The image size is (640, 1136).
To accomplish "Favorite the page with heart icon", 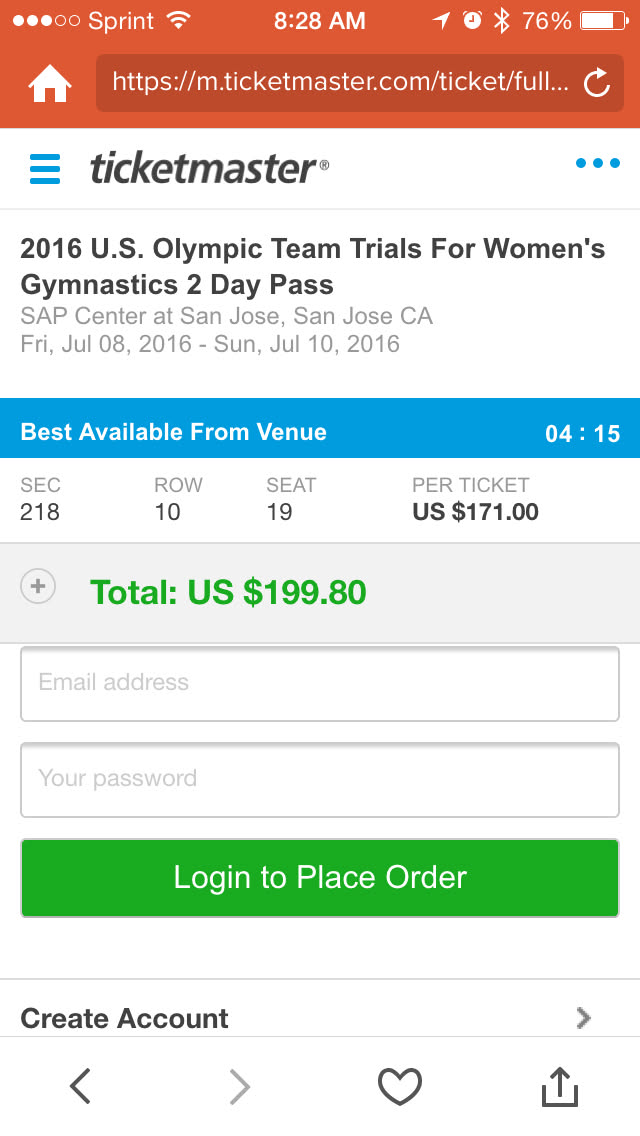I will [x=399, y=1086].
